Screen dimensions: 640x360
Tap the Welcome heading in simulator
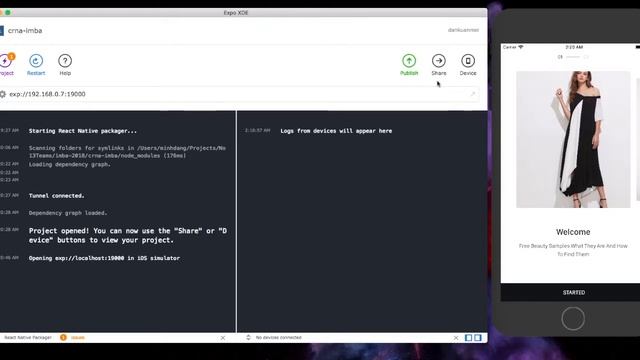coord(573,232)
